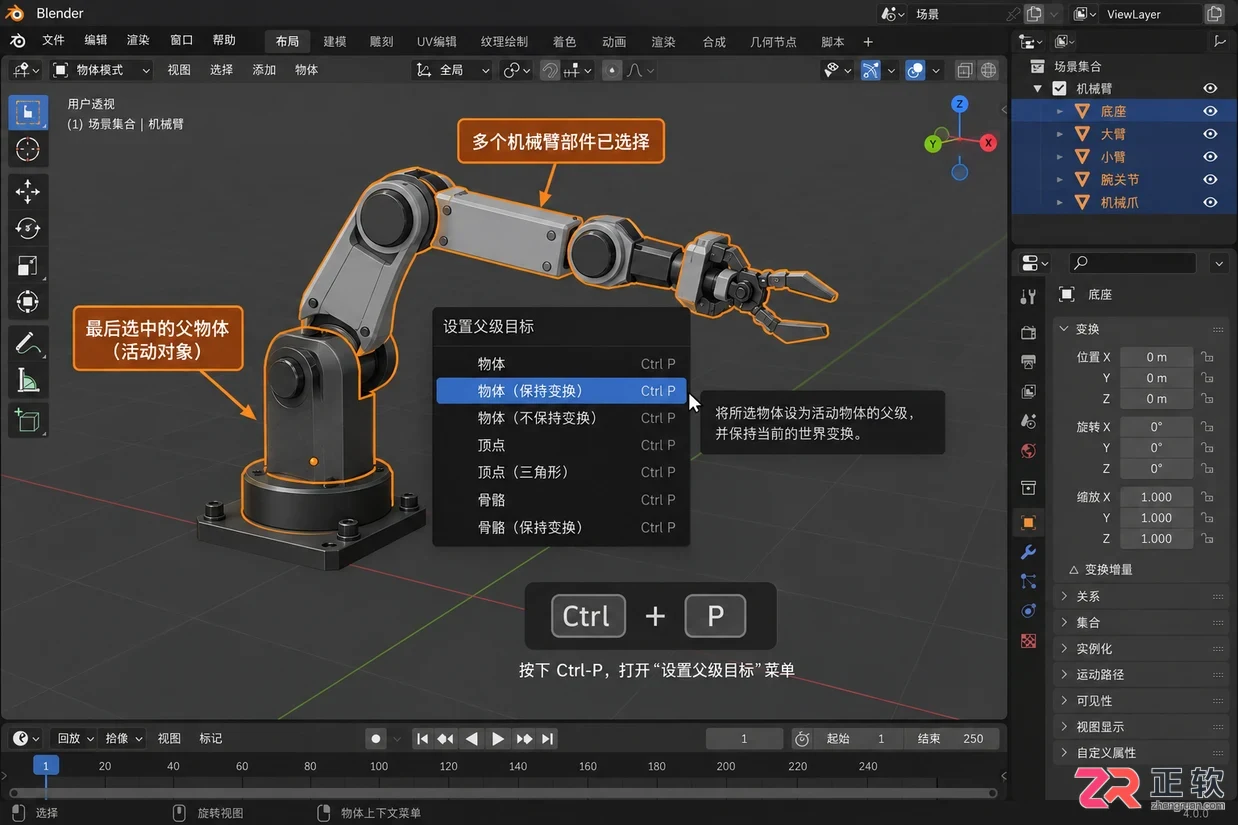Click the properties search field

pyautogui.click(x=1131, y=263)
